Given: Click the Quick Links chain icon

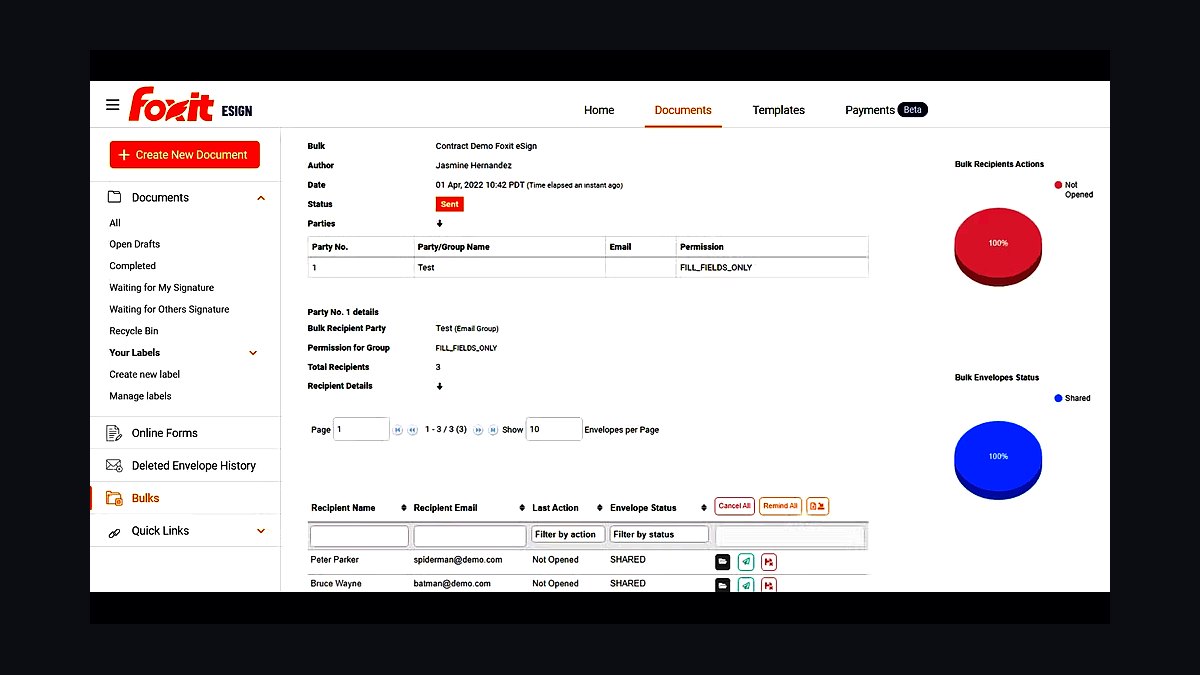Looking at the screenshot, I should [x=114, y=531].
